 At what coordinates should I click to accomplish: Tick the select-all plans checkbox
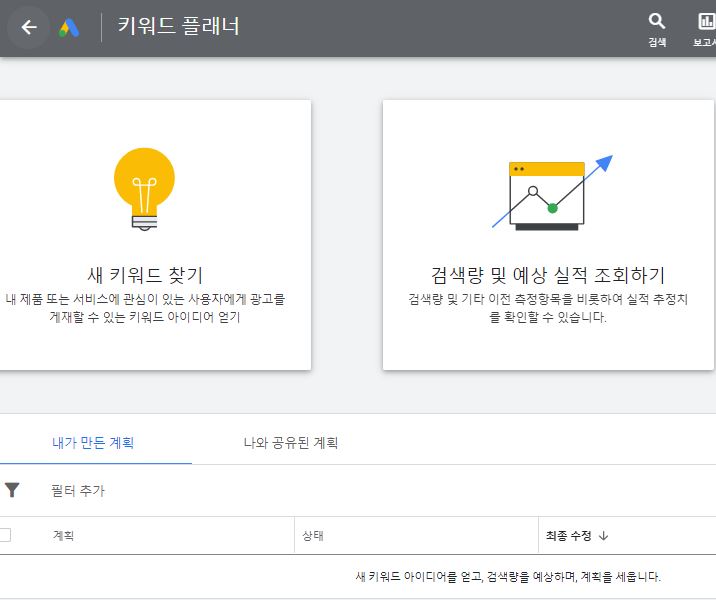point(5,535)
